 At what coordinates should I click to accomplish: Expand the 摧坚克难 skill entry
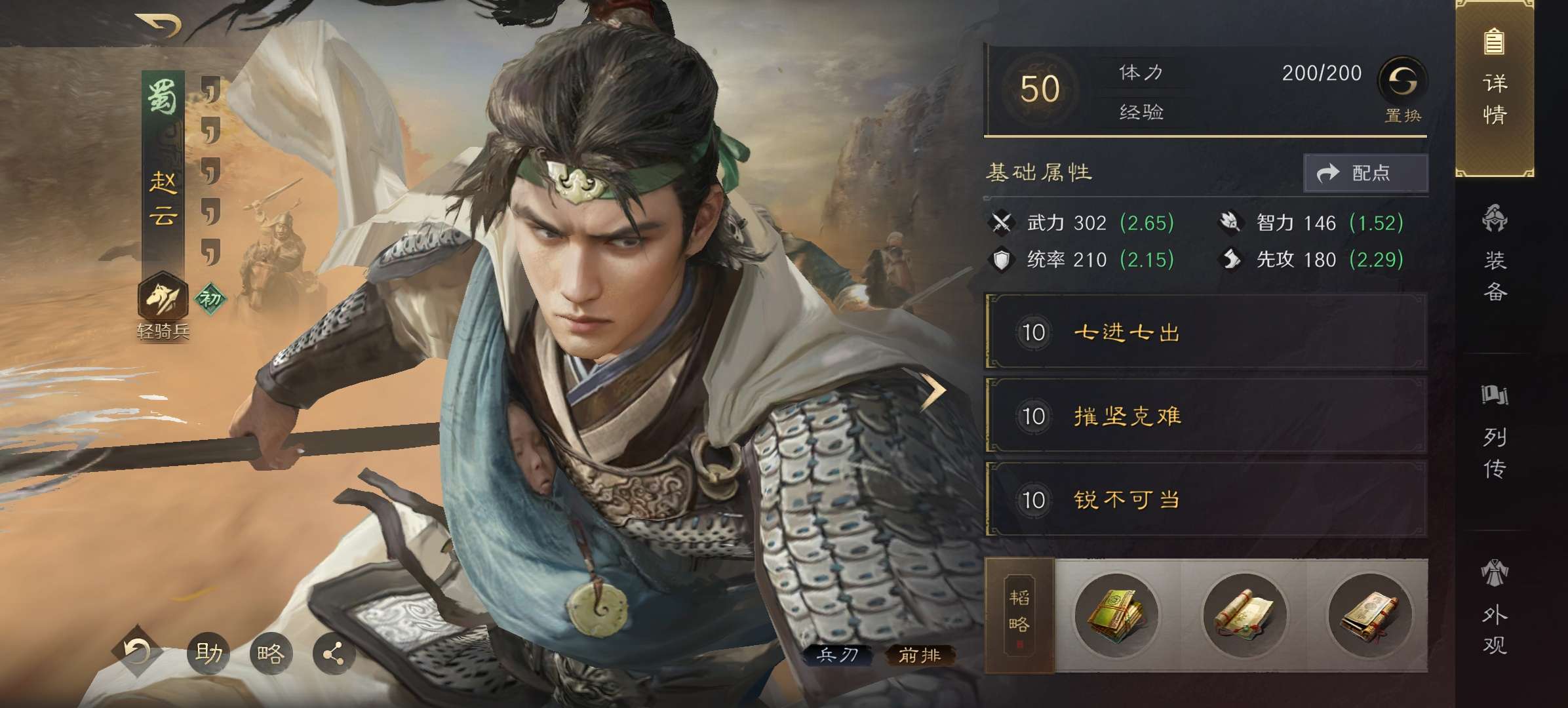[1205, 416]
